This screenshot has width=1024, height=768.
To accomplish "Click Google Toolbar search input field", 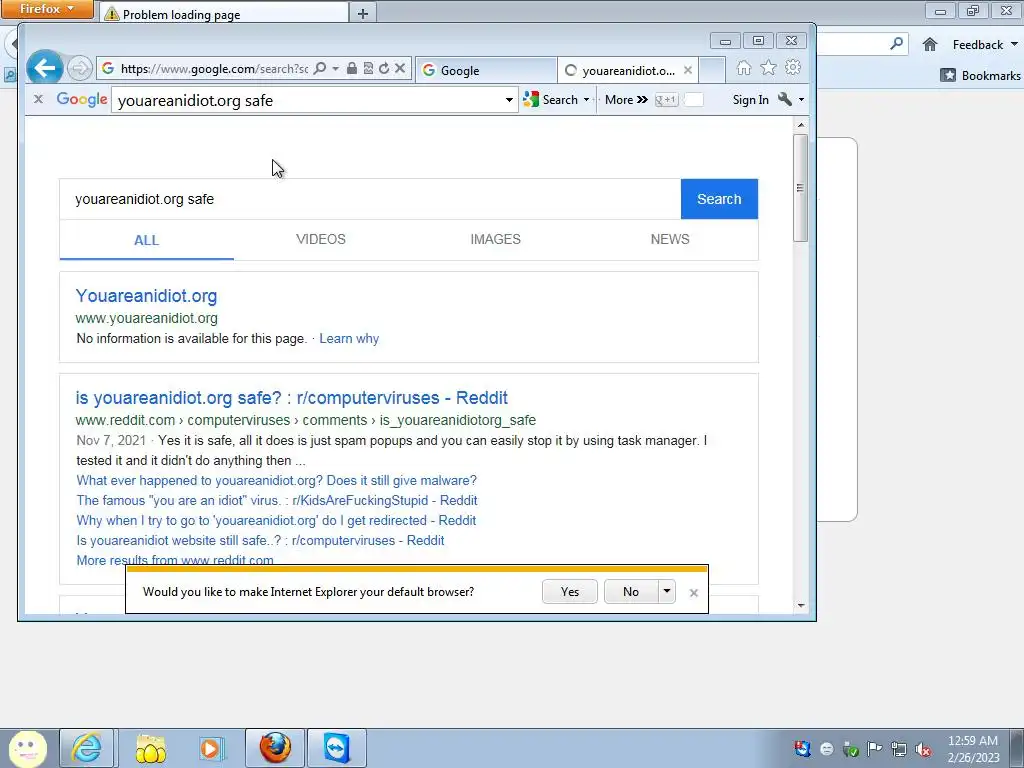I will (x=307, y=101).
